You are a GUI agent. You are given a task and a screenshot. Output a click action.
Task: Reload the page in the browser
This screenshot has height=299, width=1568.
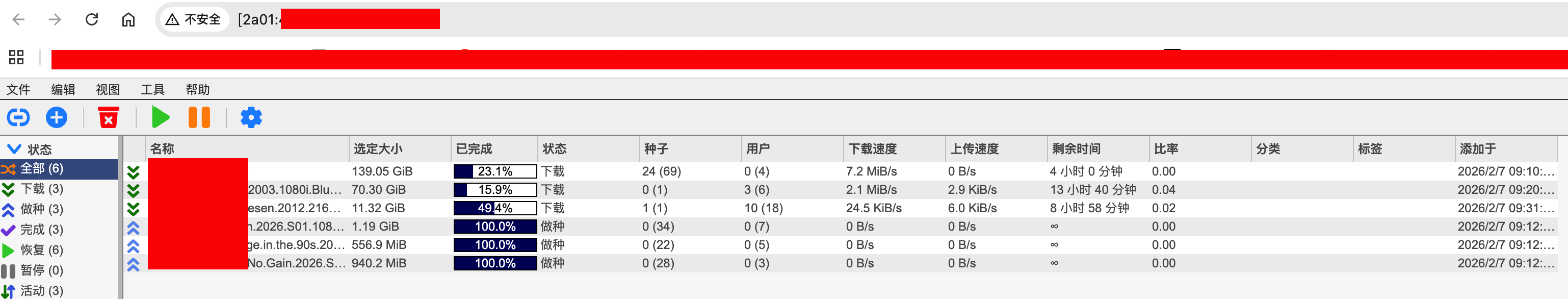point(92,19)
